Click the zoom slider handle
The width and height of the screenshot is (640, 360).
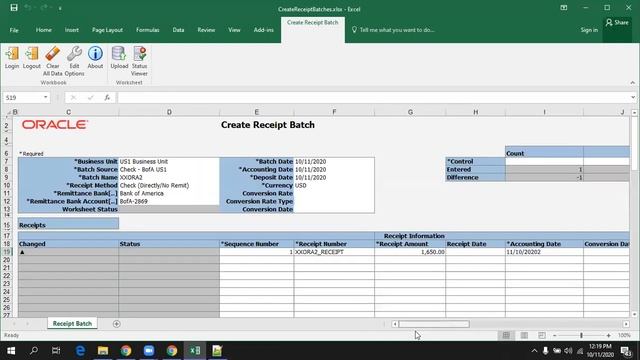pyautogui.click(x=582, y=336)
